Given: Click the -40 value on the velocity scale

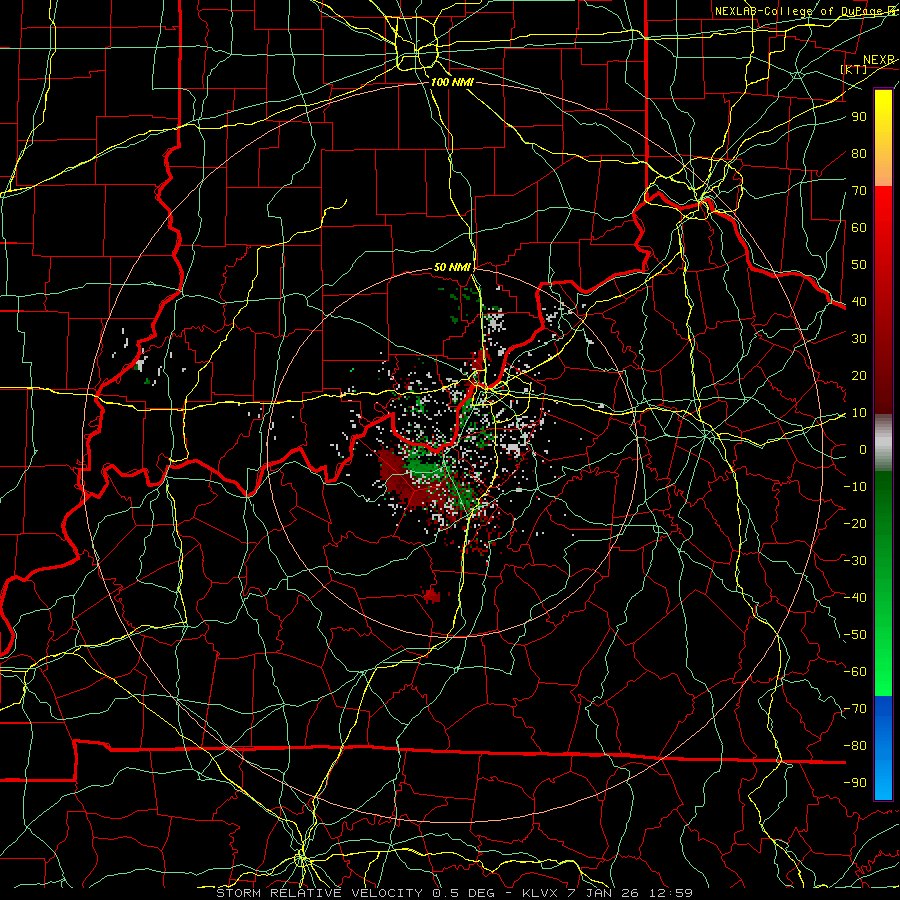Looking at the screenshot, I should pos(855,598).
